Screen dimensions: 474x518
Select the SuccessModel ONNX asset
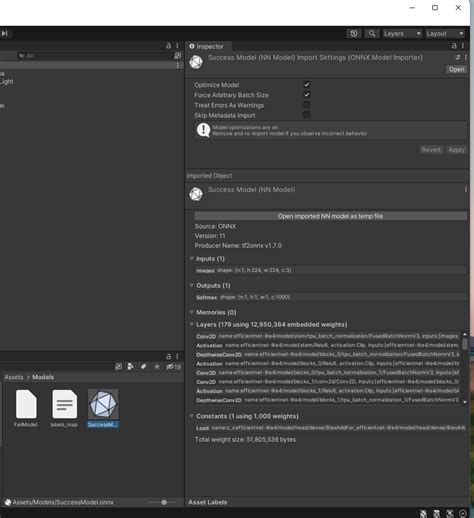tap(103, 408)
